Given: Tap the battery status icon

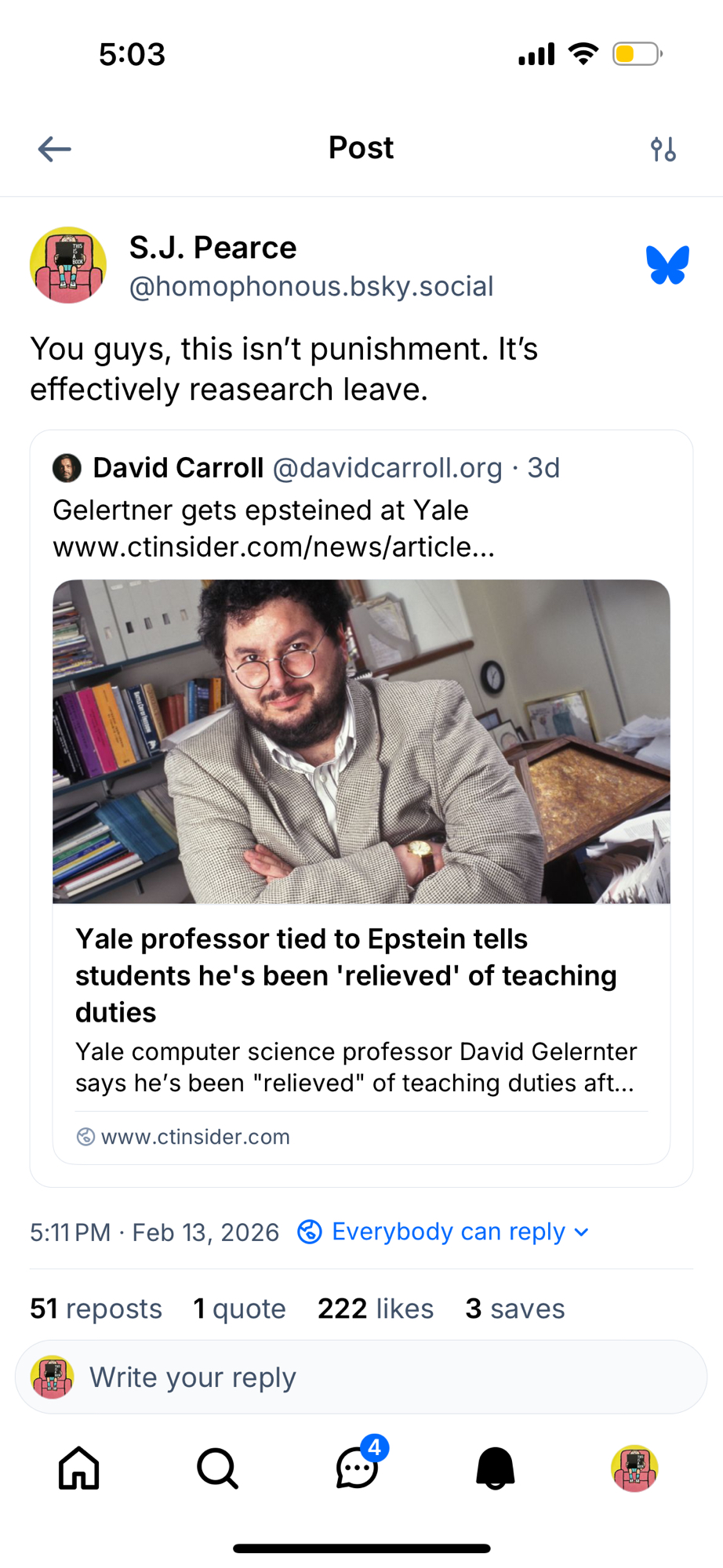Looking at the screenshot, I should pos(637,54).
